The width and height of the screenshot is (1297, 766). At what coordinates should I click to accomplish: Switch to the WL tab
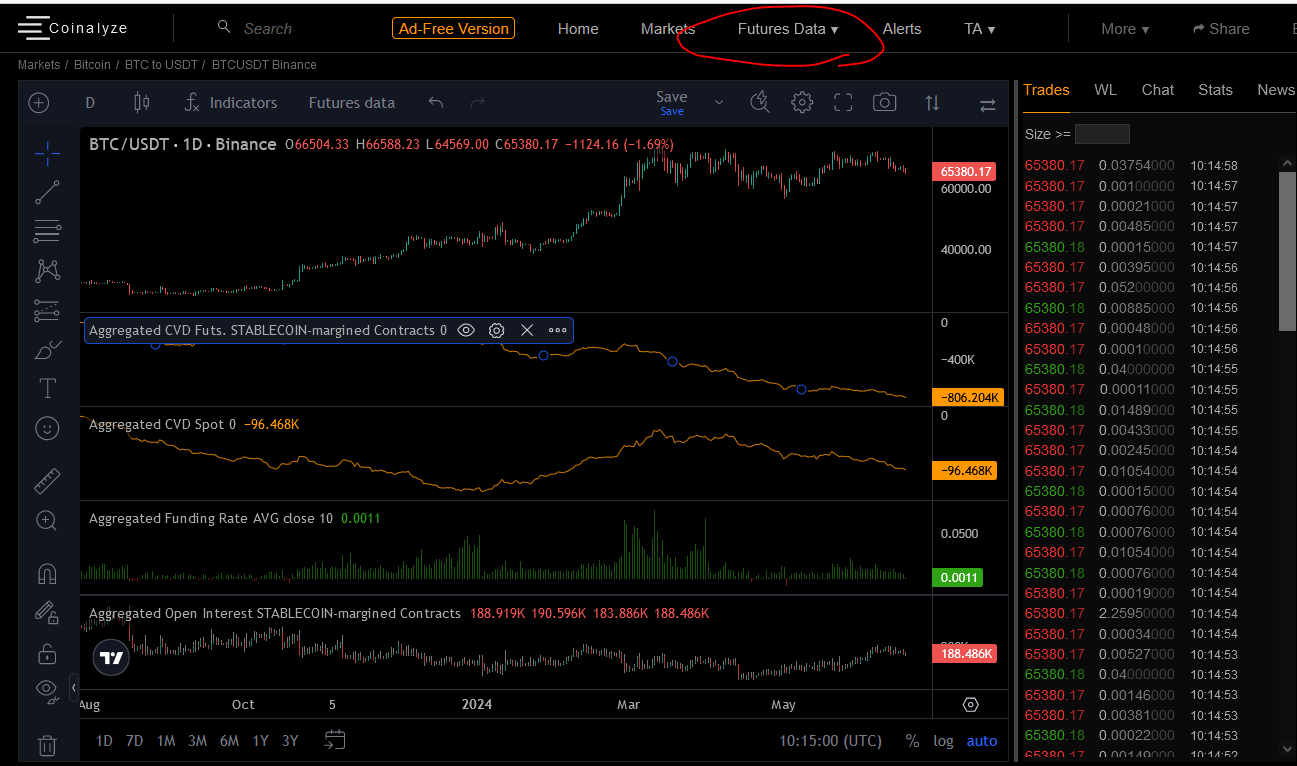tap(1105, 90)
